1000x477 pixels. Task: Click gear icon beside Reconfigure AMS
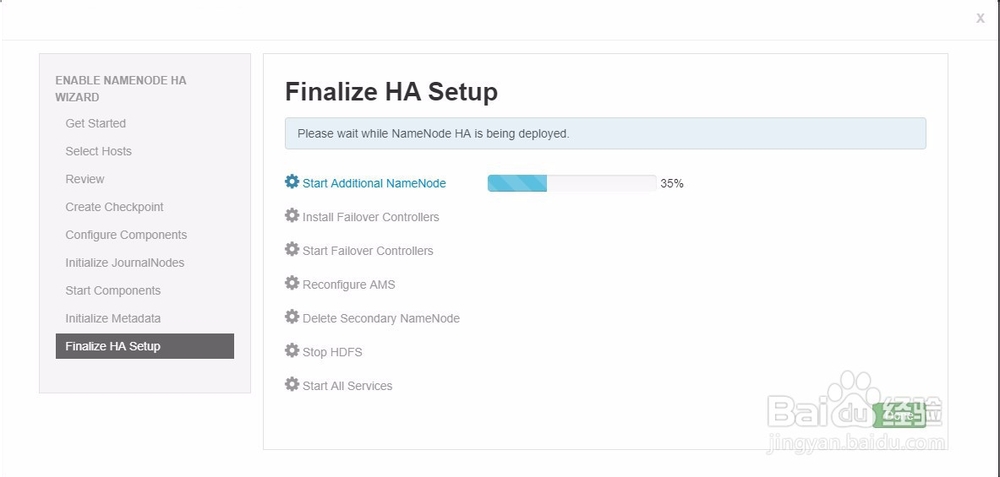coord(292,283)
